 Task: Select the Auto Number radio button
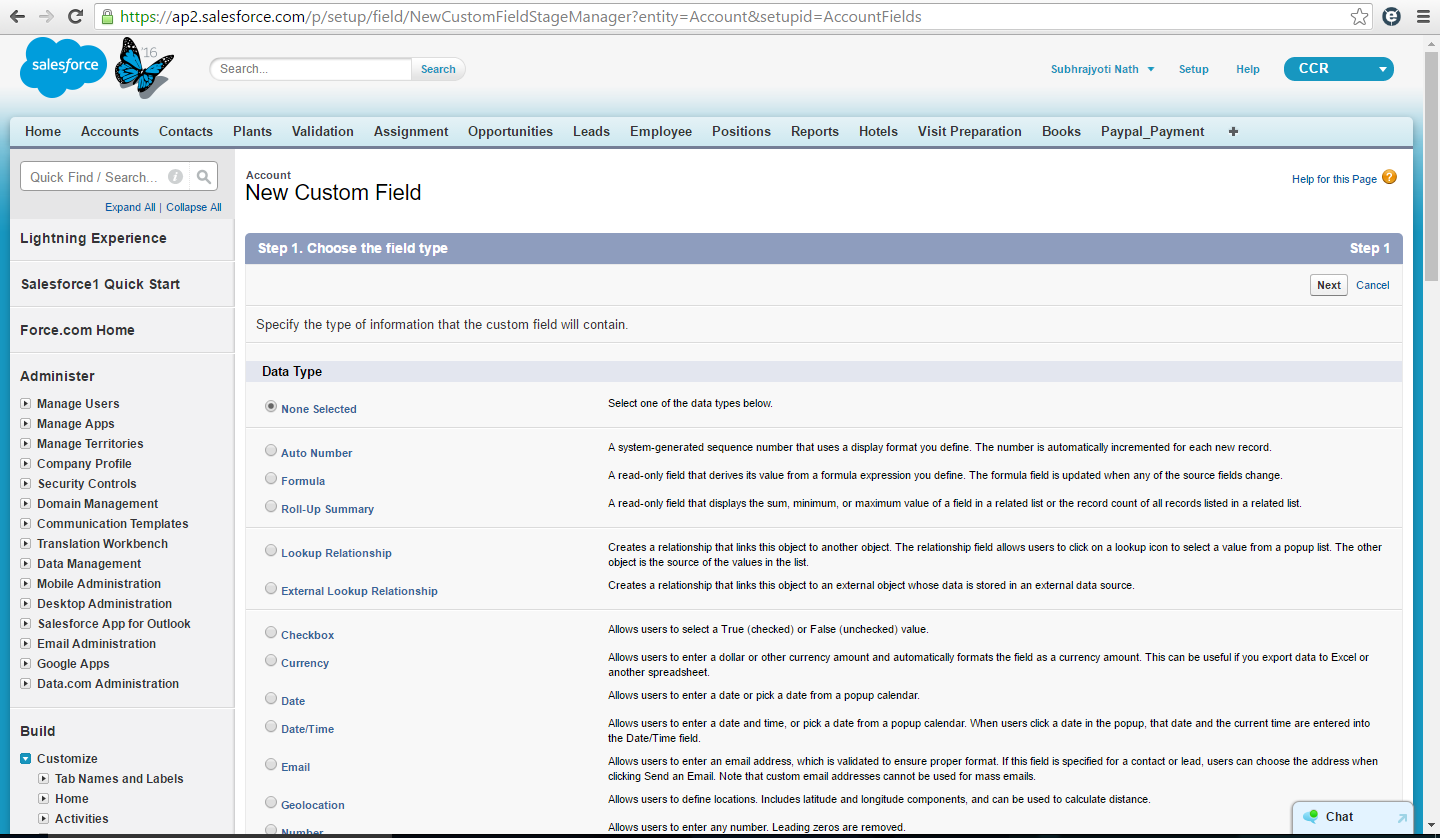pyautogui.click(x=271, y=451)
